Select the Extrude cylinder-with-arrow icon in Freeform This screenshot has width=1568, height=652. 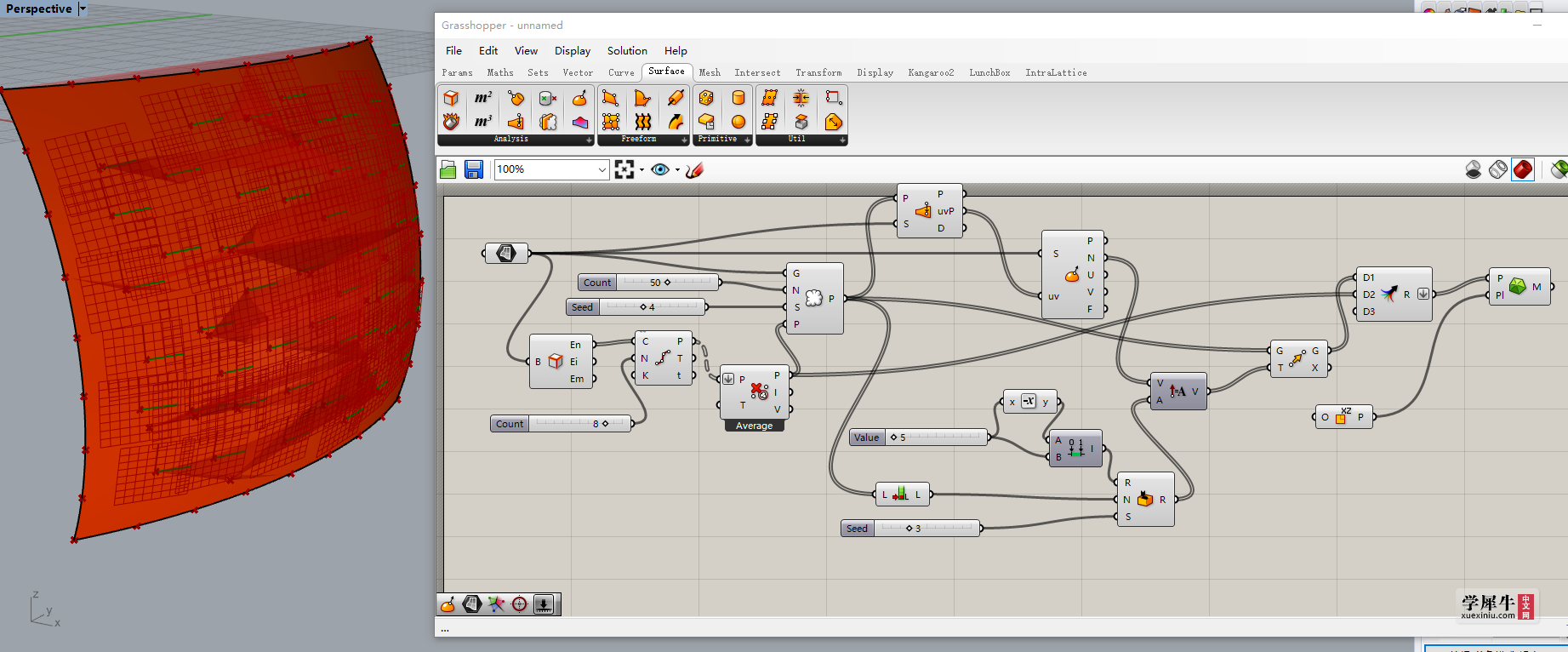pyautogui.click(x=676, y=98)
